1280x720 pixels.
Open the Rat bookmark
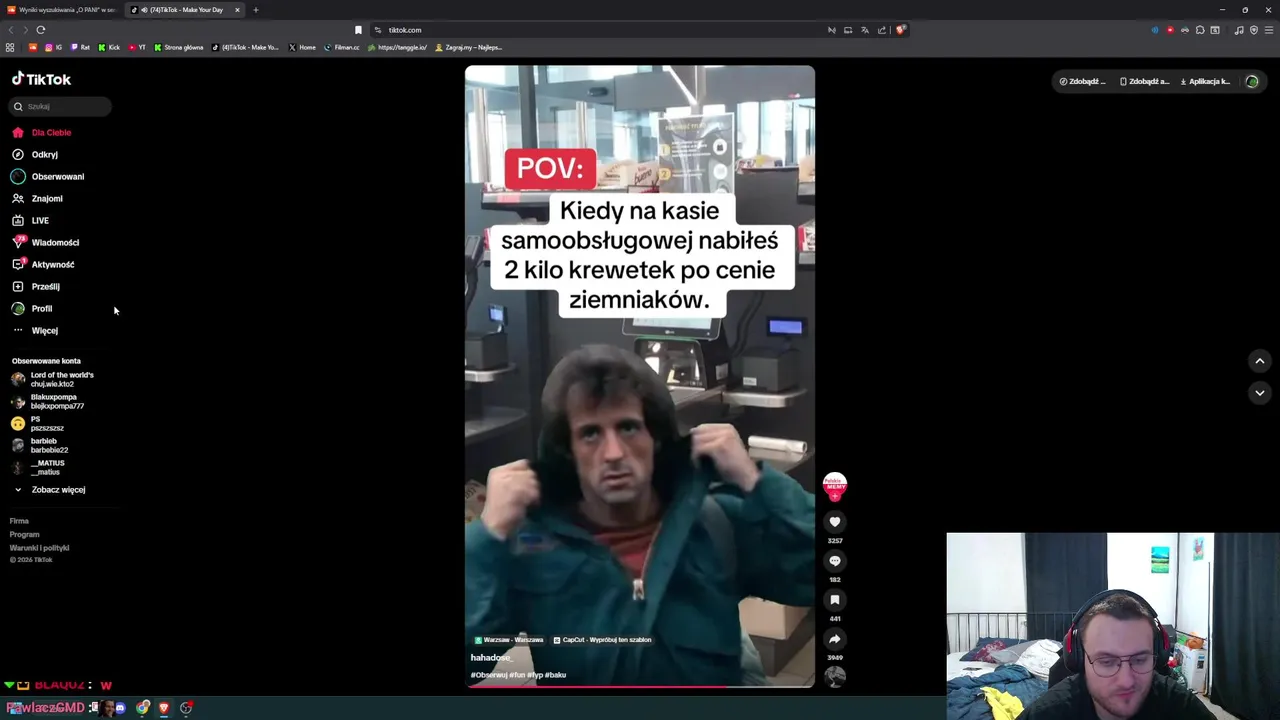80,47
